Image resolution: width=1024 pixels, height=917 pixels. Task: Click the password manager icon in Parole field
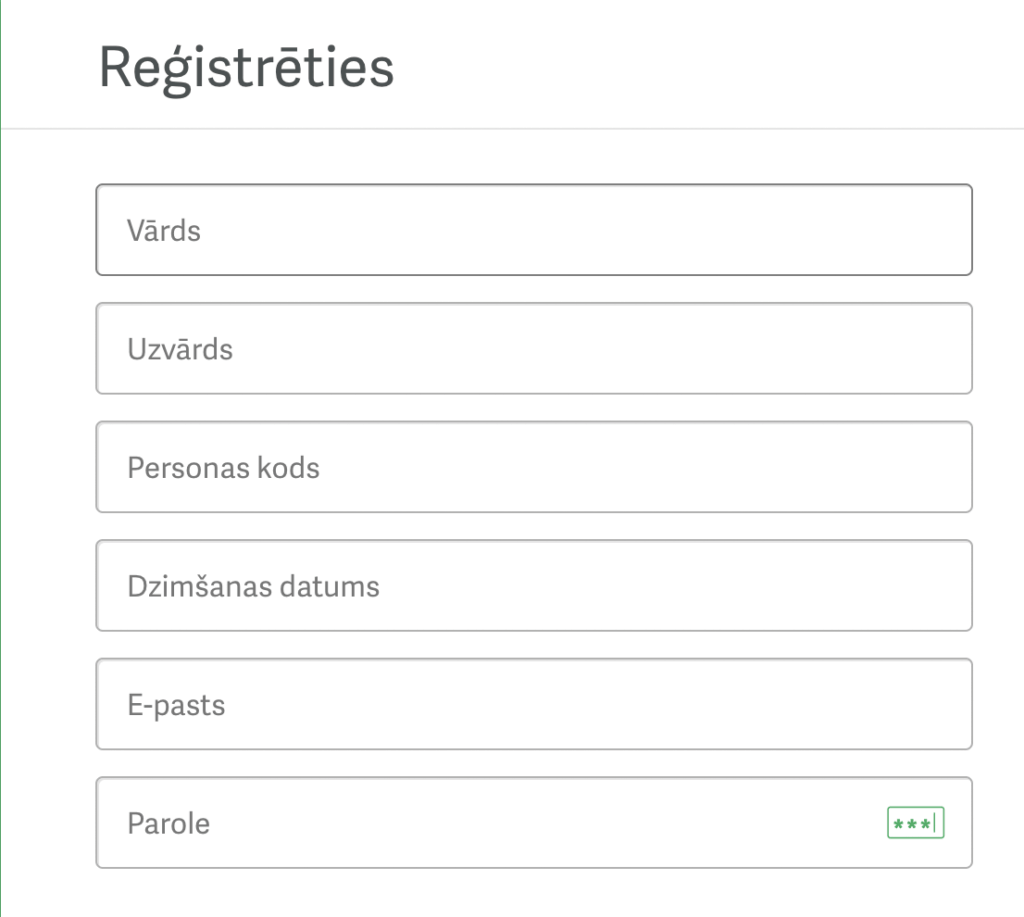point(915,823)
